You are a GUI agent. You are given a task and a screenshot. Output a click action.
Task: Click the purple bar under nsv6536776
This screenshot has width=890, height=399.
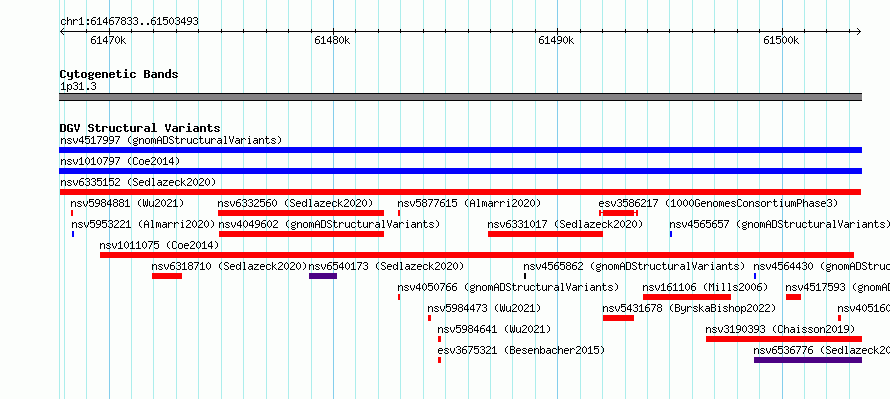point(808,360)
